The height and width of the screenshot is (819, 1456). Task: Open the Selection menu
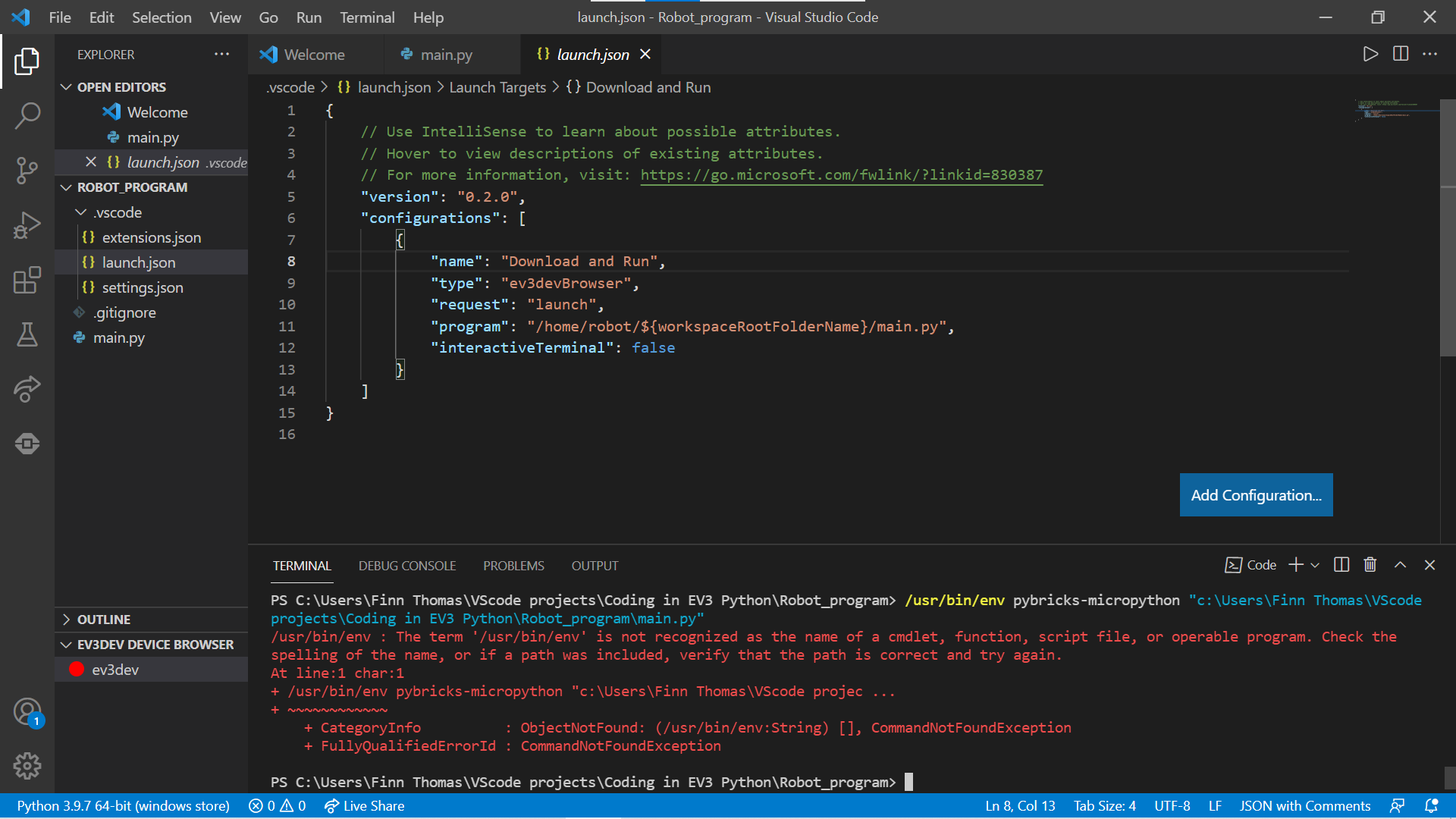tap(162, 17)
